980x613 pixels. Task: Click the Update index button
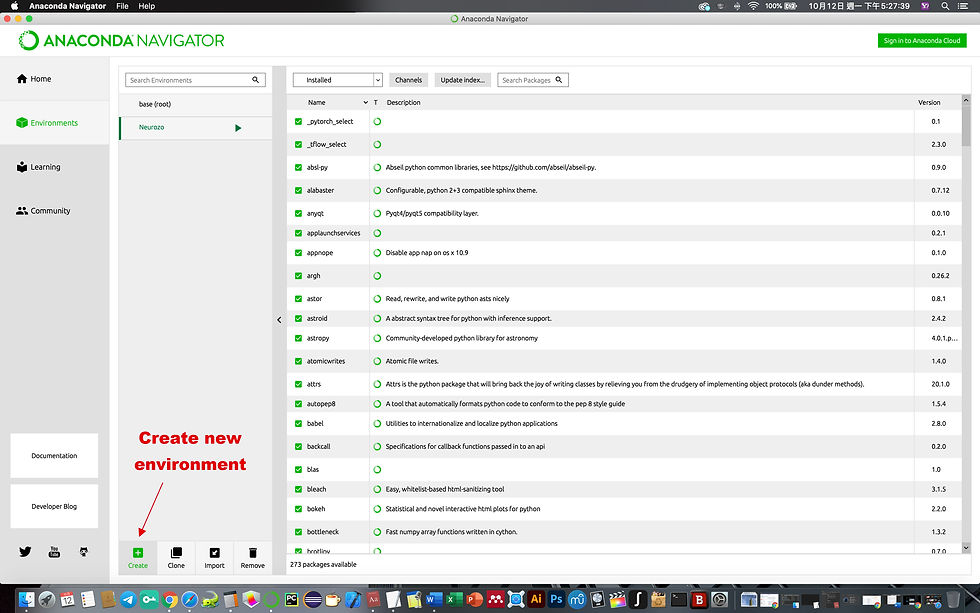462,80
